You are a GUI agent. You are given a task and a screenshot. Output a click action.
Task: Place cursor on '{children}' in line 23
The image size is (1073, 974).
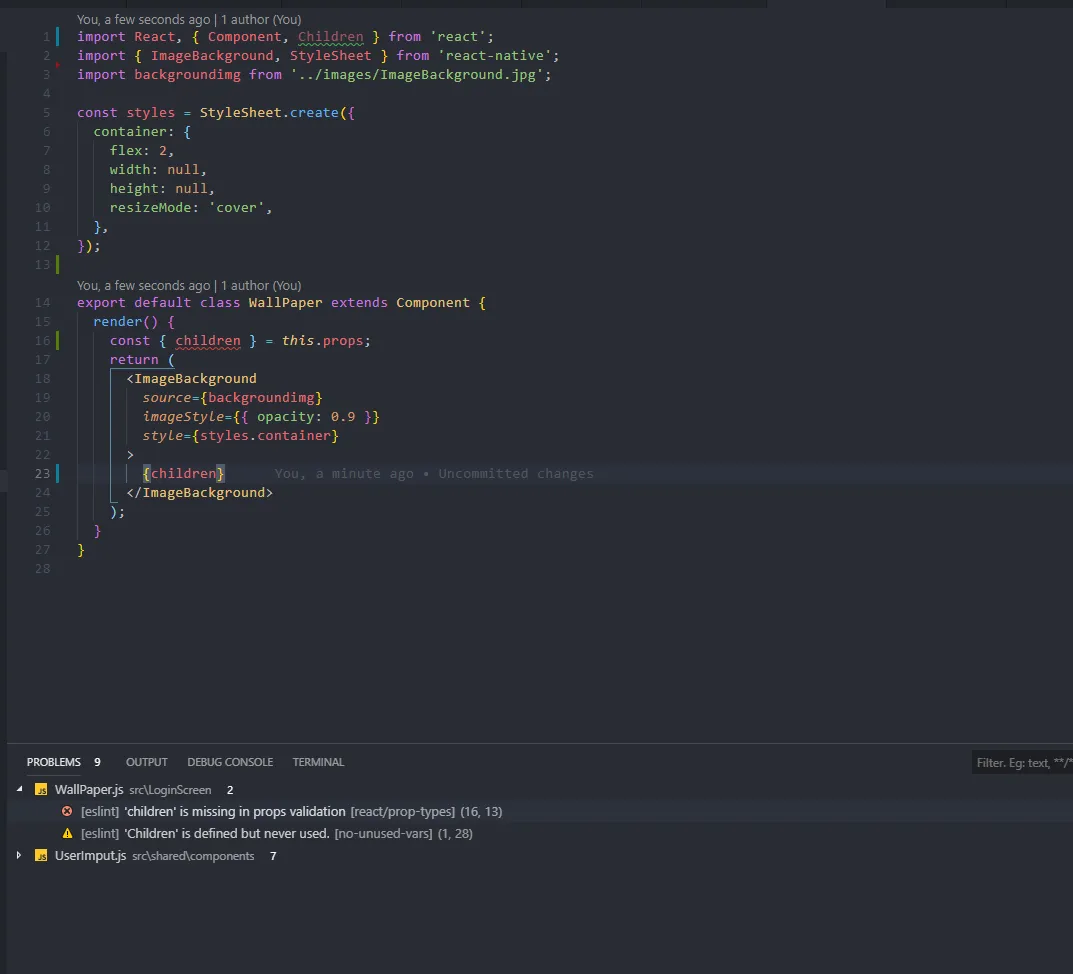click(x=183, y=474)
